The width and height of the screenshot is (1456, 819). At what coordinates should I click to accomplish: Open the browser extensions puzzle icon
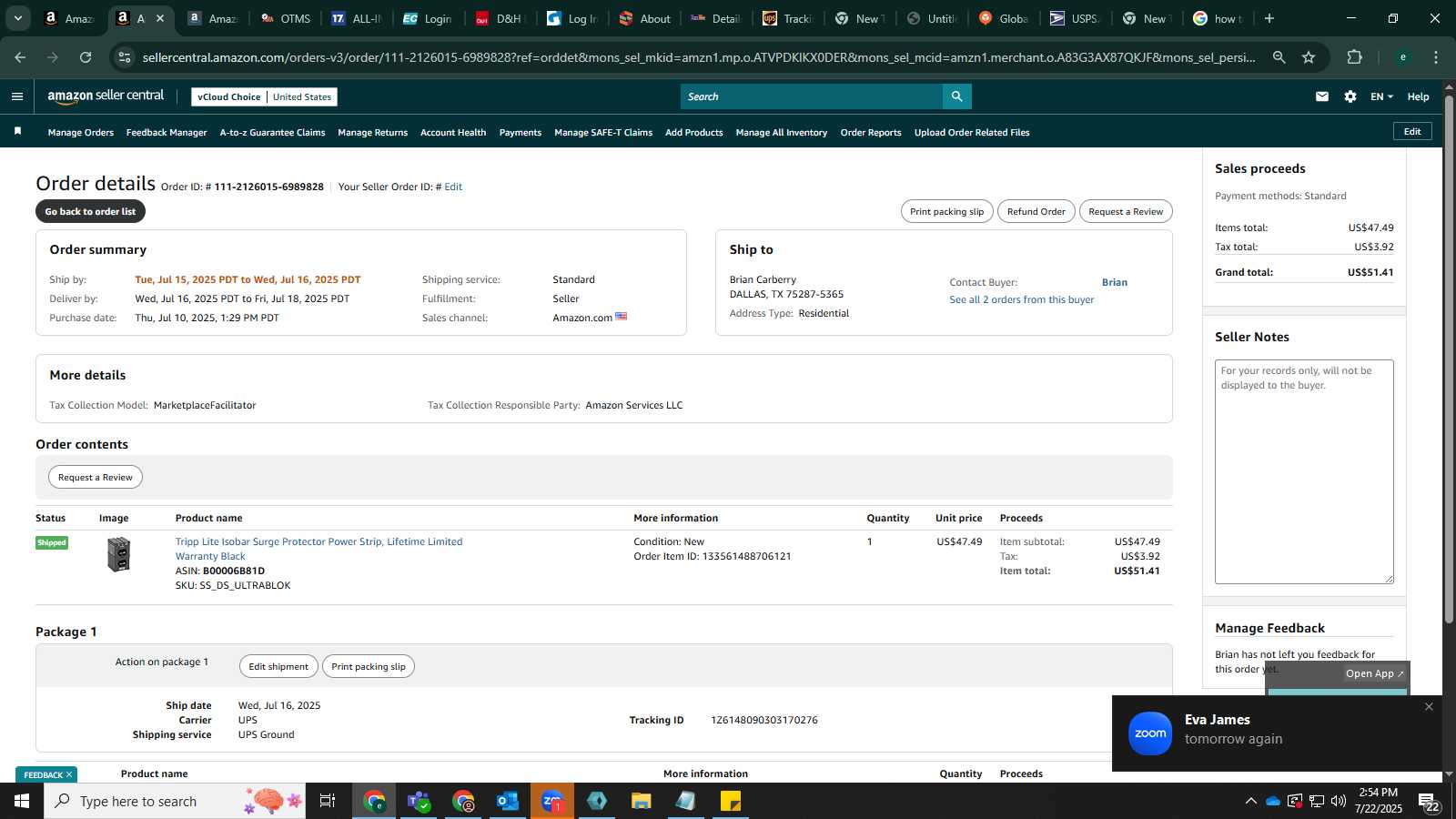pos(1355,57)
